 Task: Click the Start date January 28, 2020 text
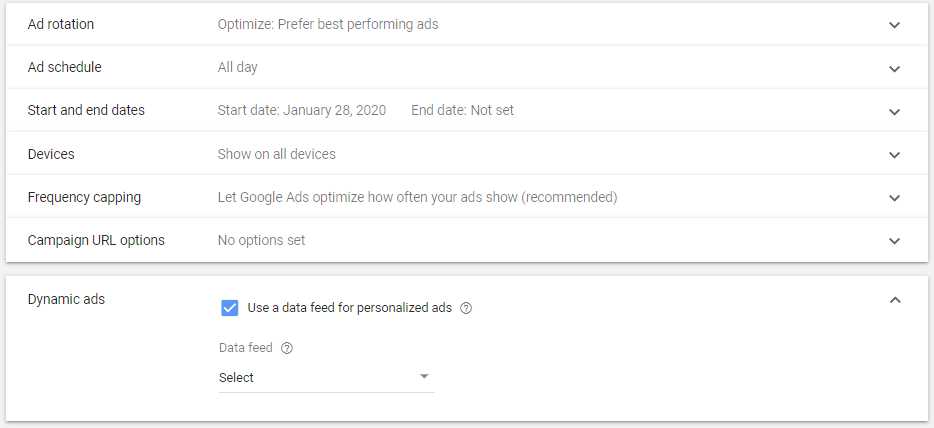click(x=302, y=110)
